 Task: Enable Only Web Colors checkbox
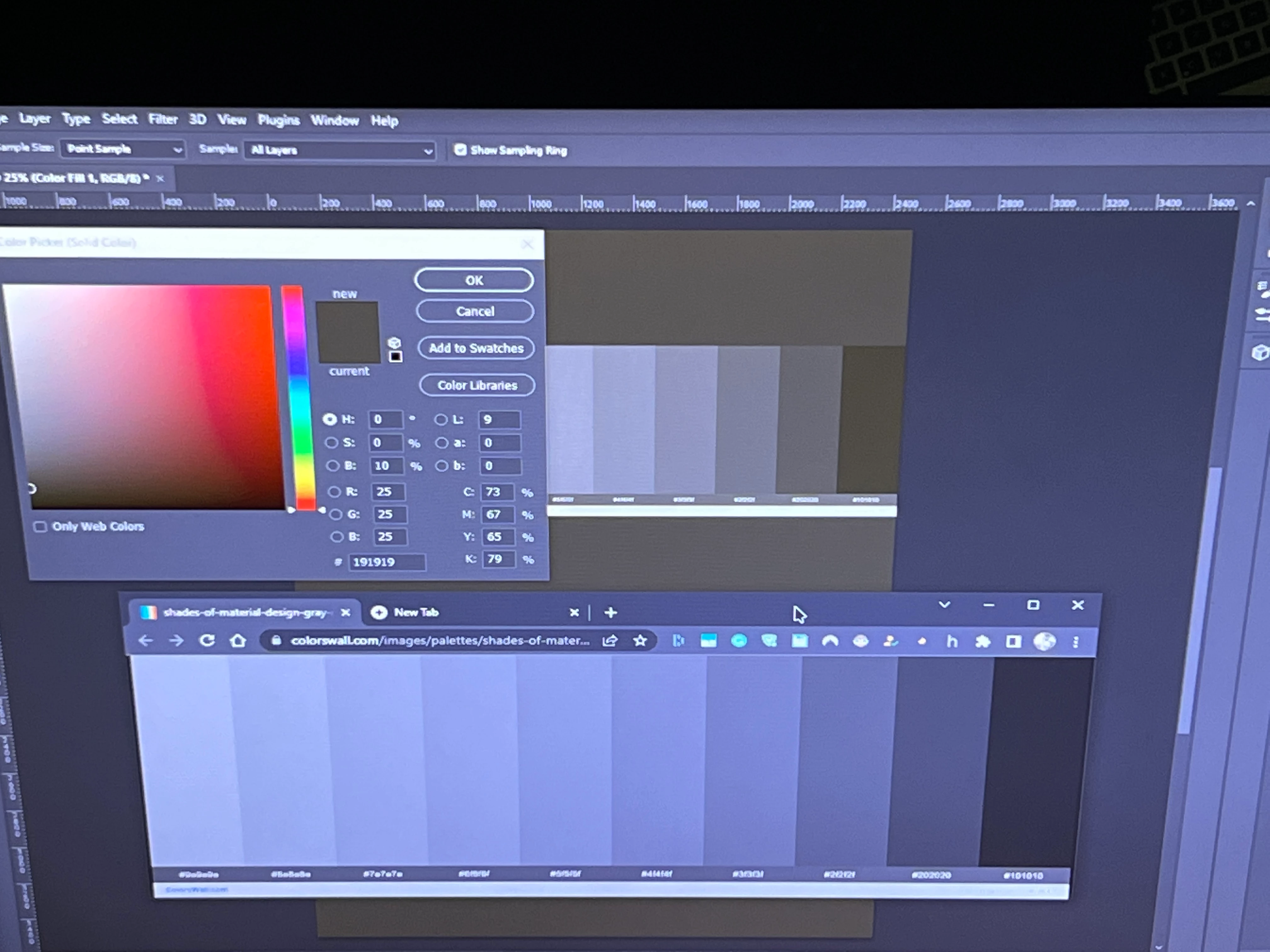(x=40, y=527)
